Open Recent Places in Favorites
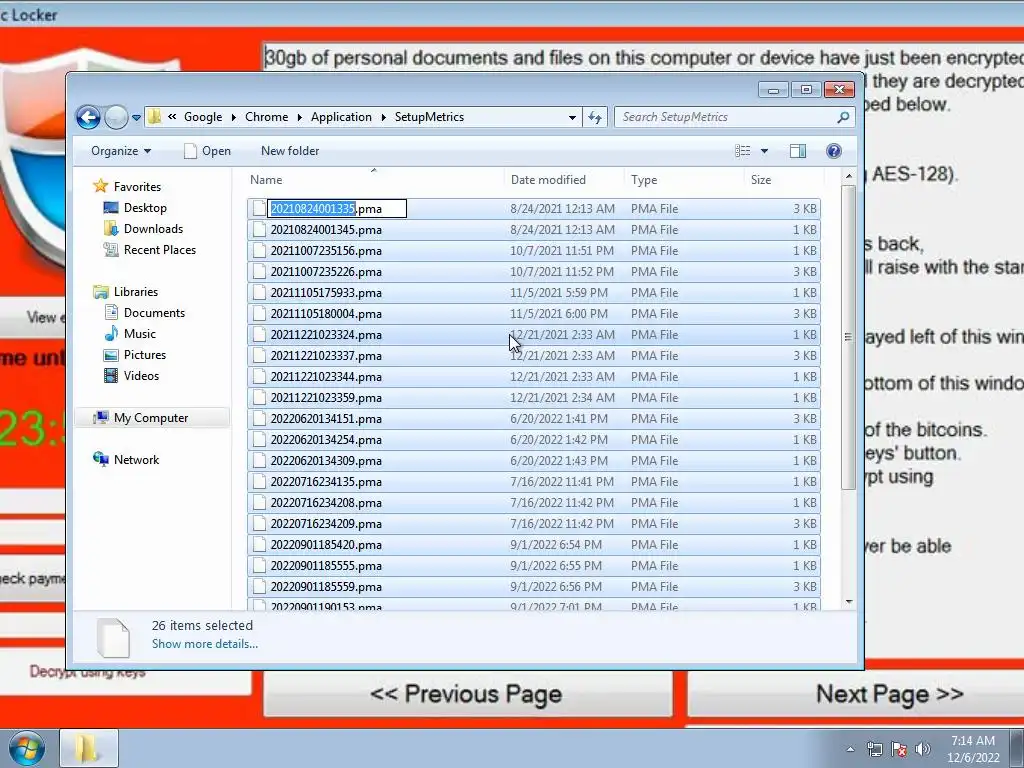Image resolution: width=1024 pixels, height=768 pixels. [x=159, y=249]
